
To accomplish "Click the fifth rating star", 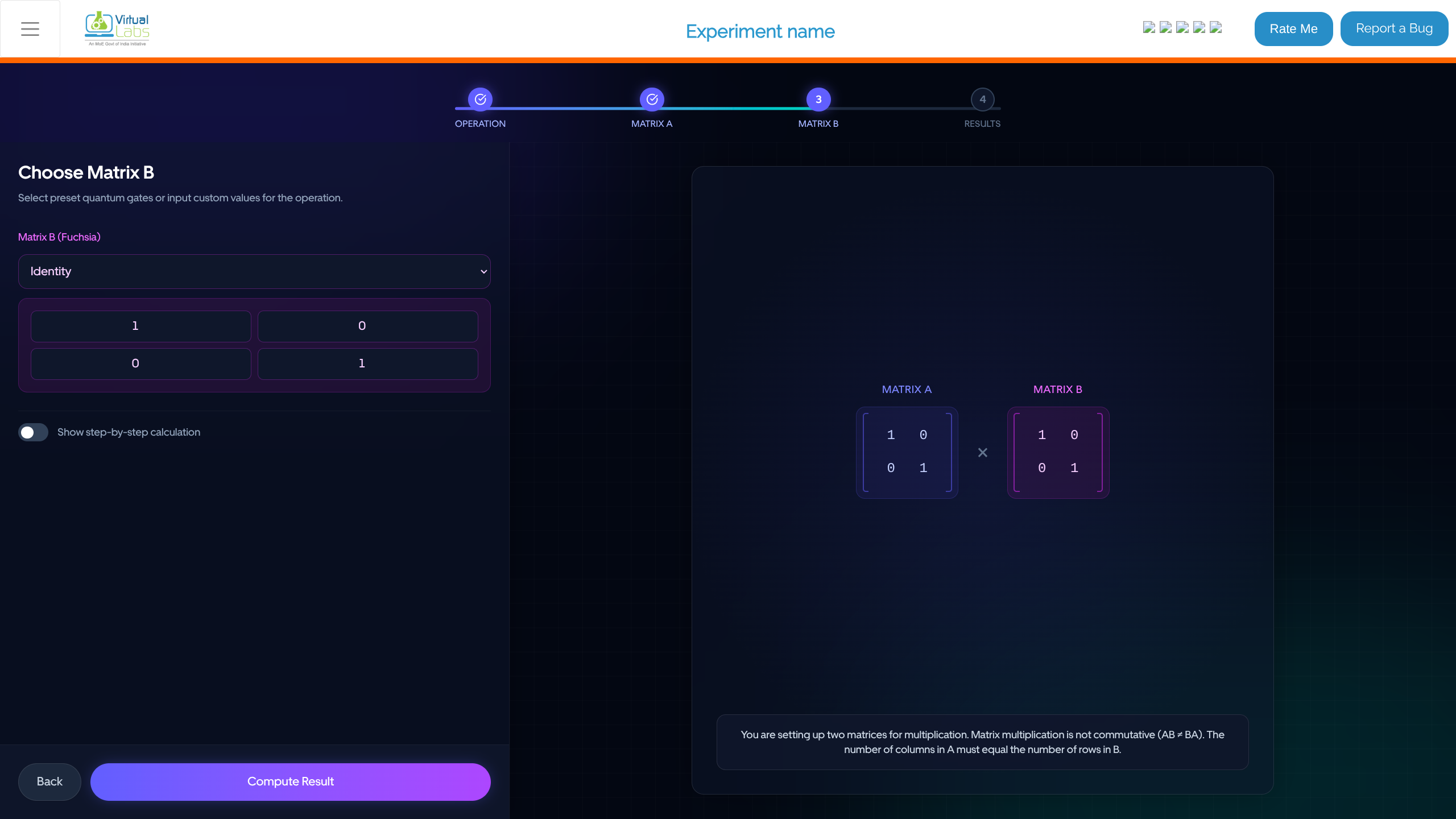I will [1216, 27].
